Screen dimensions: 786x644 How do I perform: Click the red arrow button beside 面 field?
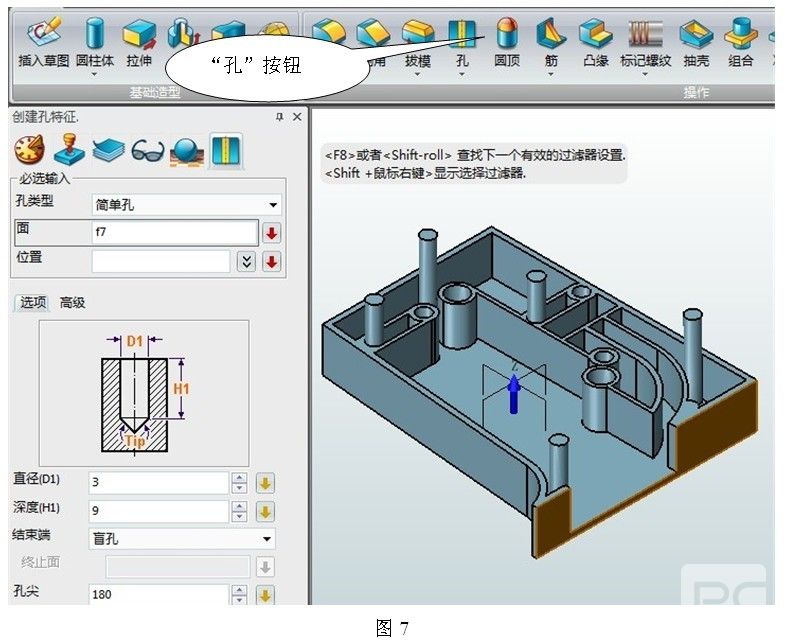272,233
